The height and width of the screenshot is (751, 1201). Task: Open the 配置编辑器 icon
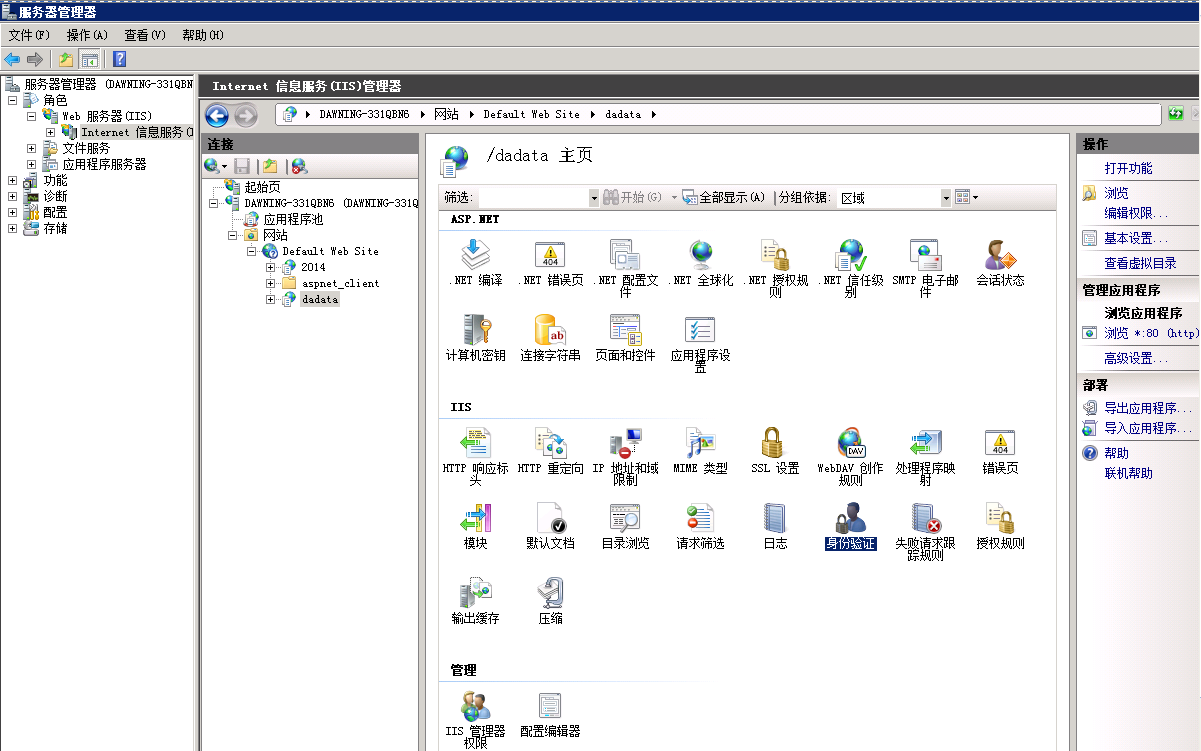[550, 714]
